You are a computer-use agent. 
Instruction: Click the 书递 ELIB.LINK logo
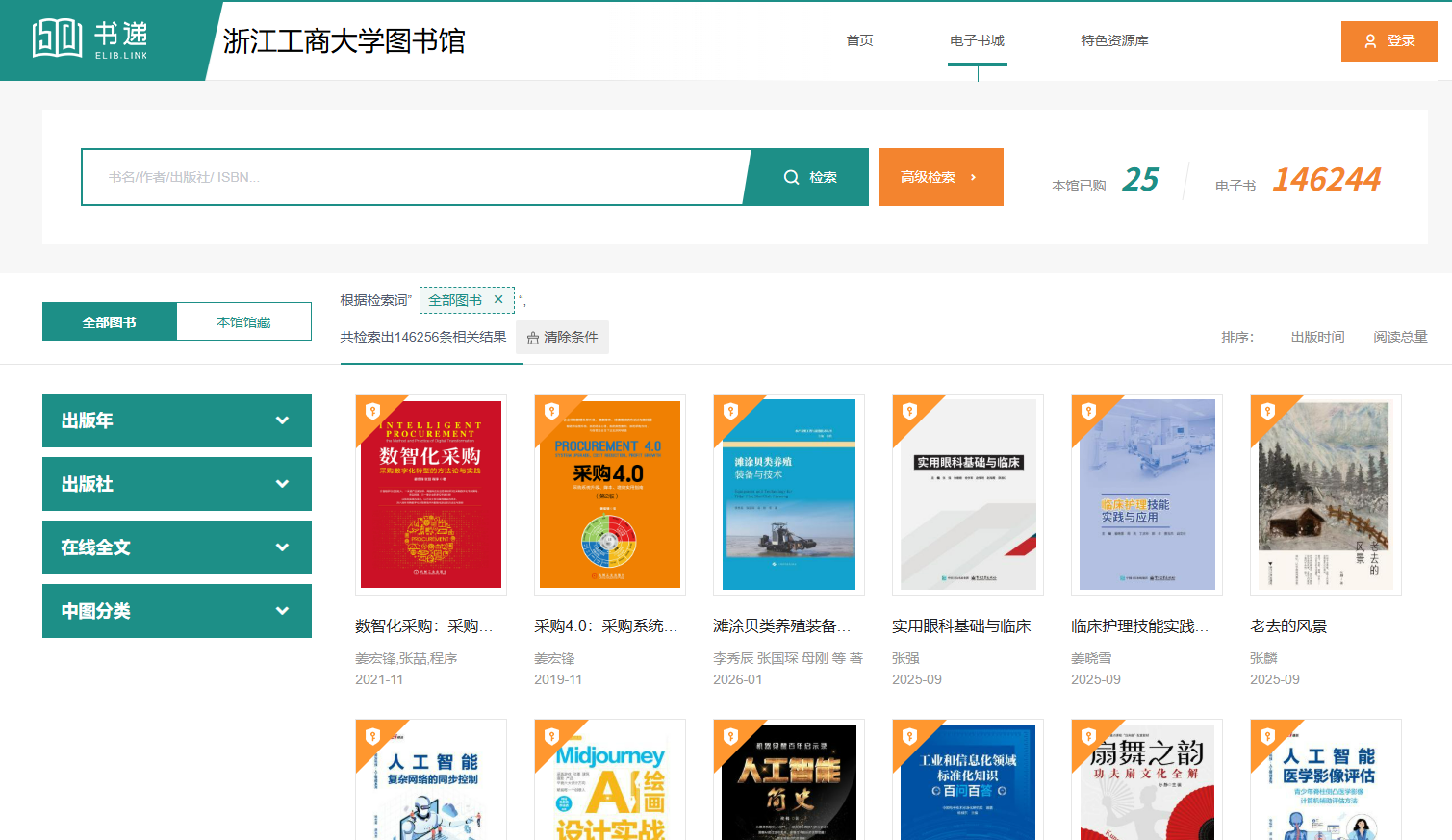(90, 39)
